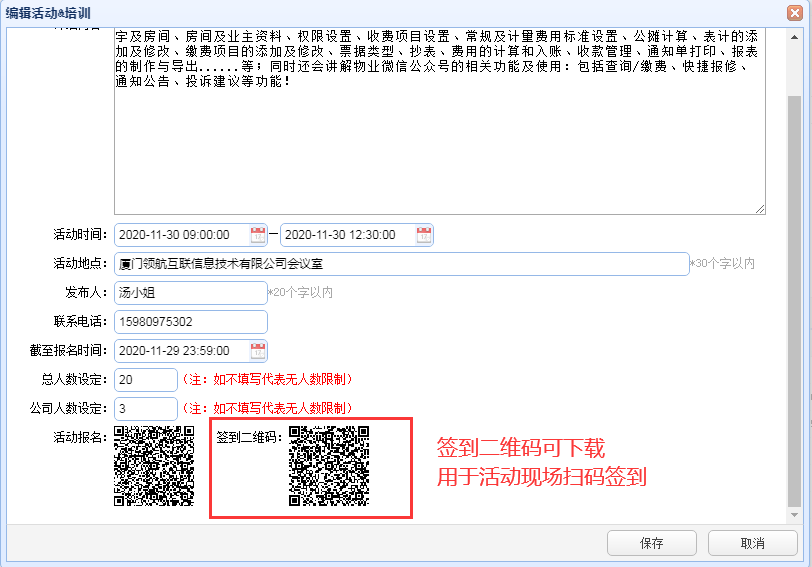Open calendar picker for registration deadline
The height and width of the screenshot is (567, 812).
click(x=258, y=351)
